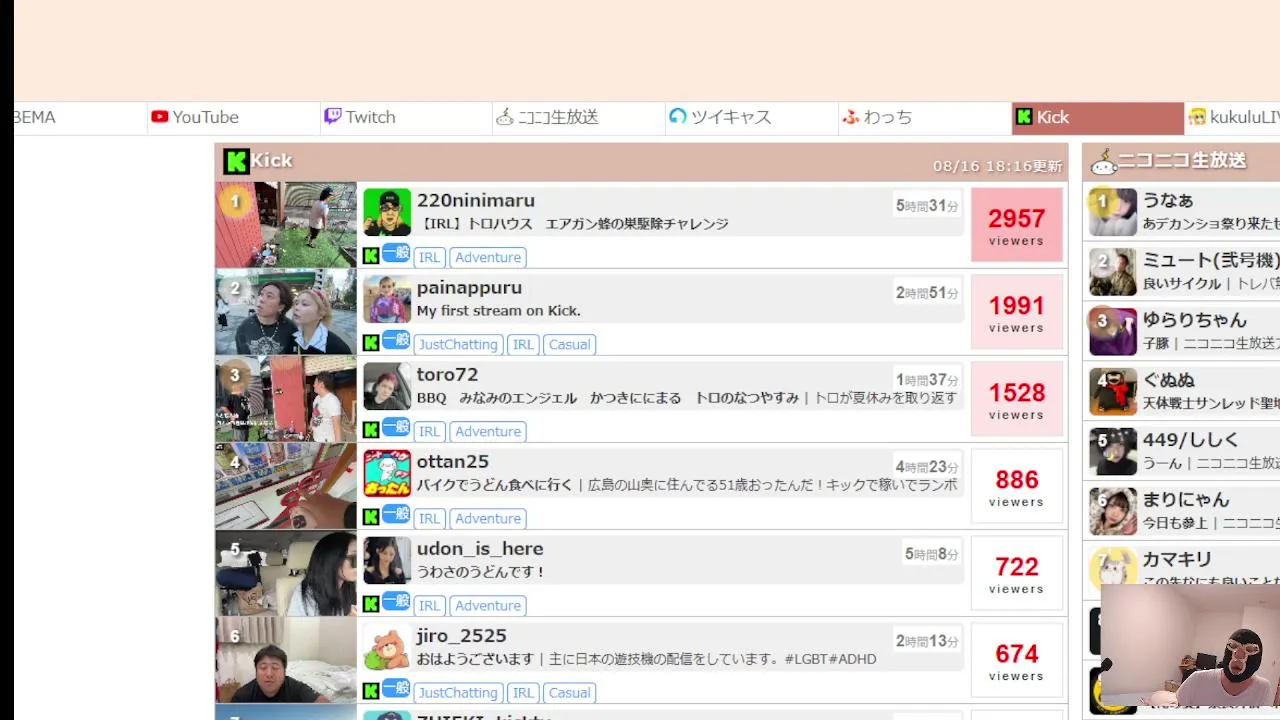Open 220ninimaru stream thumbnail
The image size is (1280, 720).
[x=286, y=225]
